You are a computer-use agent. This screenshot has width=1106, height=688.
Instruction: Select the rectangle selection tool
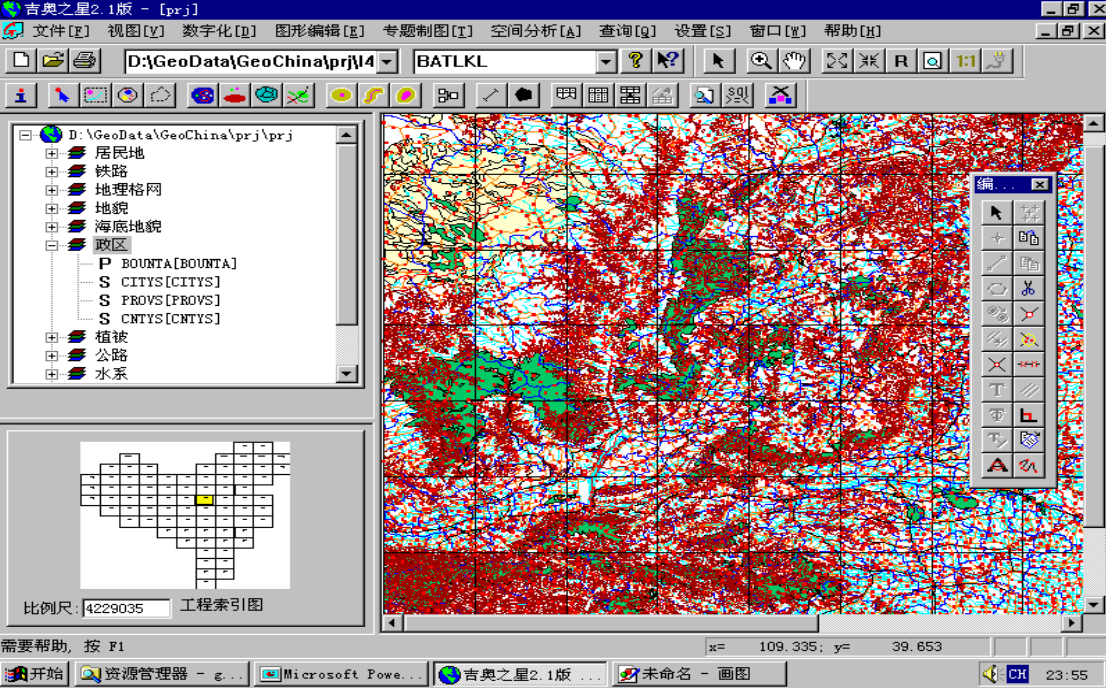(x=95, y=95)
